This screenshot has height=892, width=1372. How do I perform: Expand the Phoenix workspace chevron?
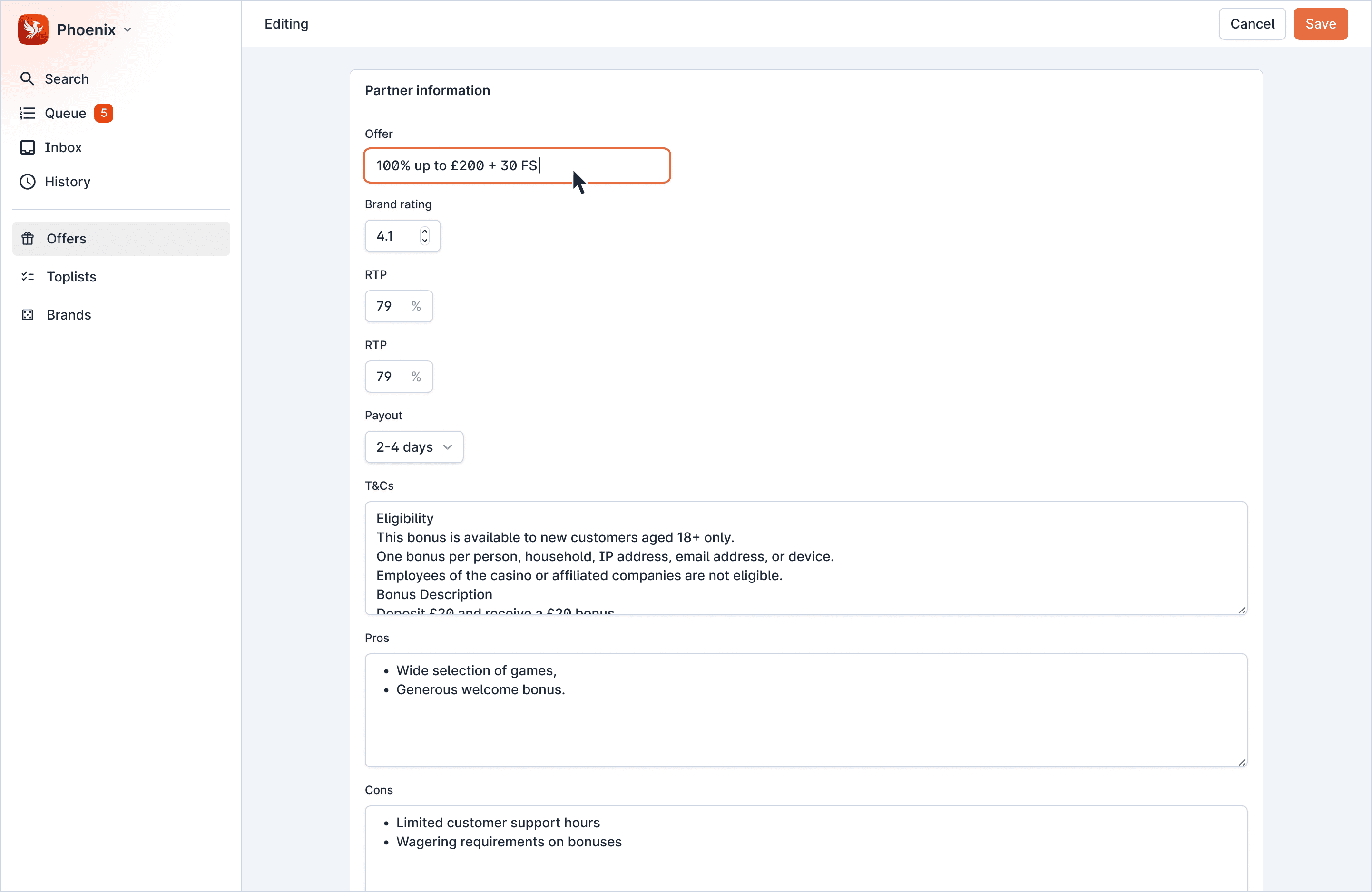[x=128, y=30]
